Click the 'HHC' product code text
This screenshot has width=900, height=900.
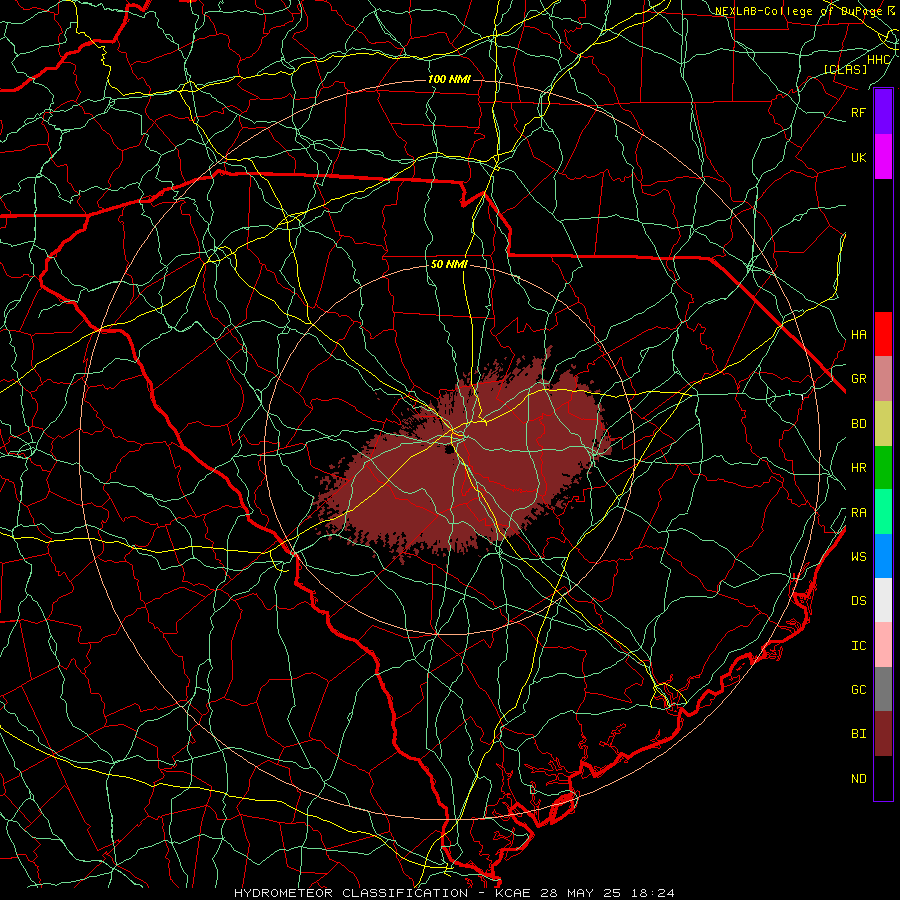point(878,60)
